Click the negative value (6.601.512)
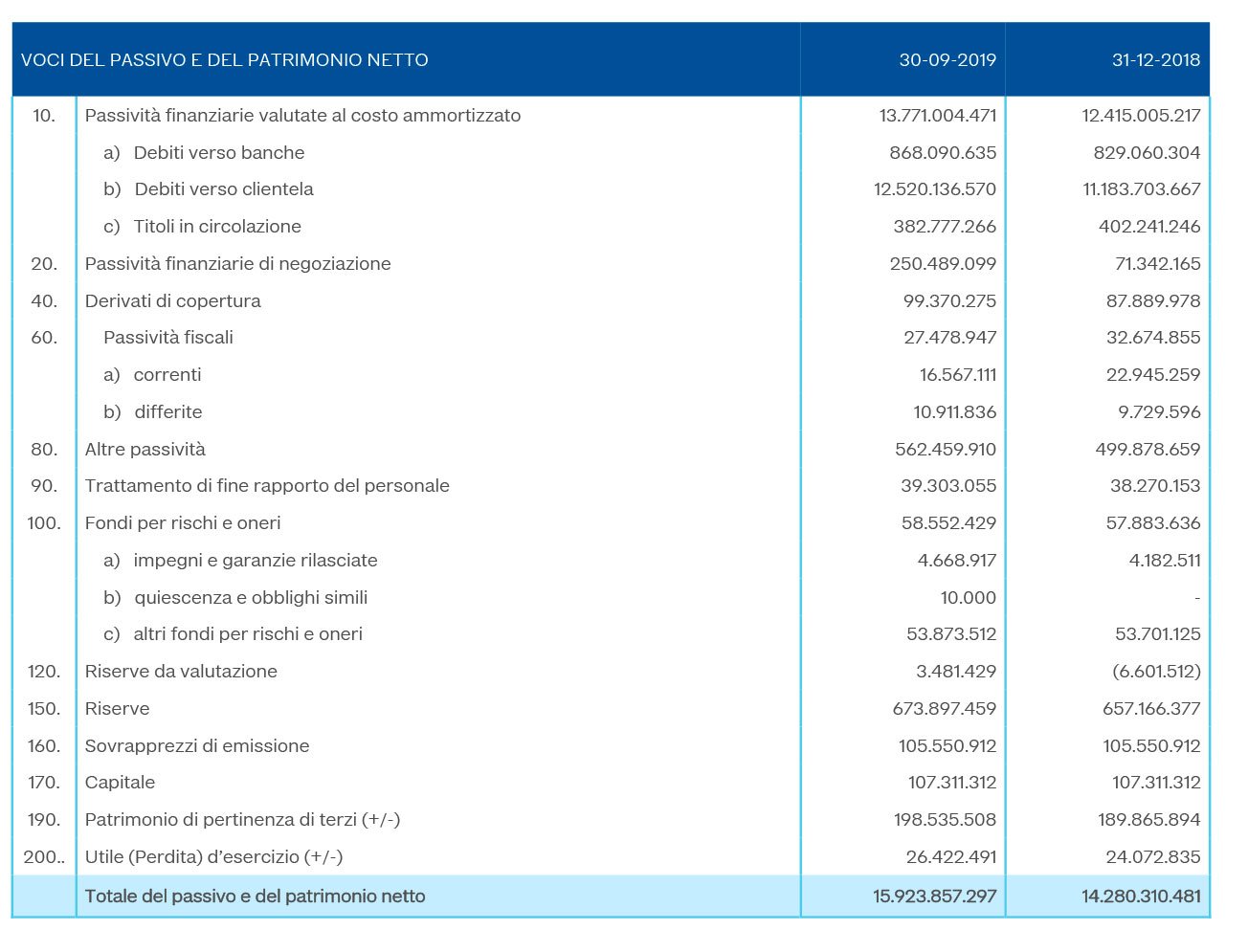 coord(1155,672)
